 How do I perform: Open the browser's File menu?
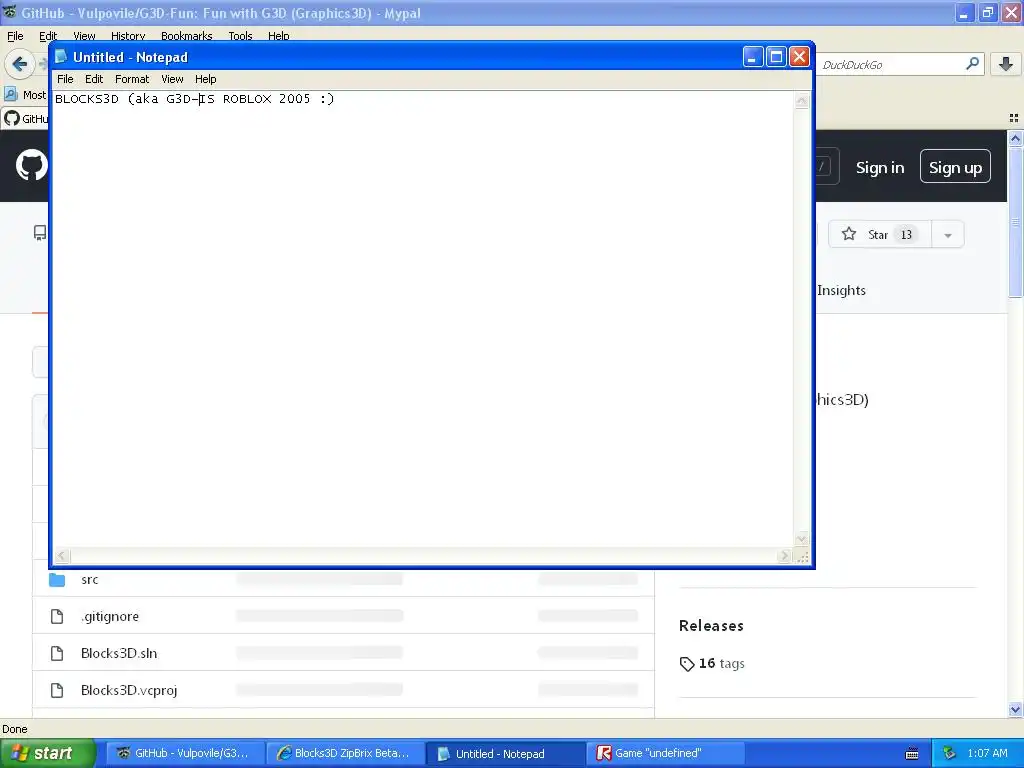click(x=15, y=36)
